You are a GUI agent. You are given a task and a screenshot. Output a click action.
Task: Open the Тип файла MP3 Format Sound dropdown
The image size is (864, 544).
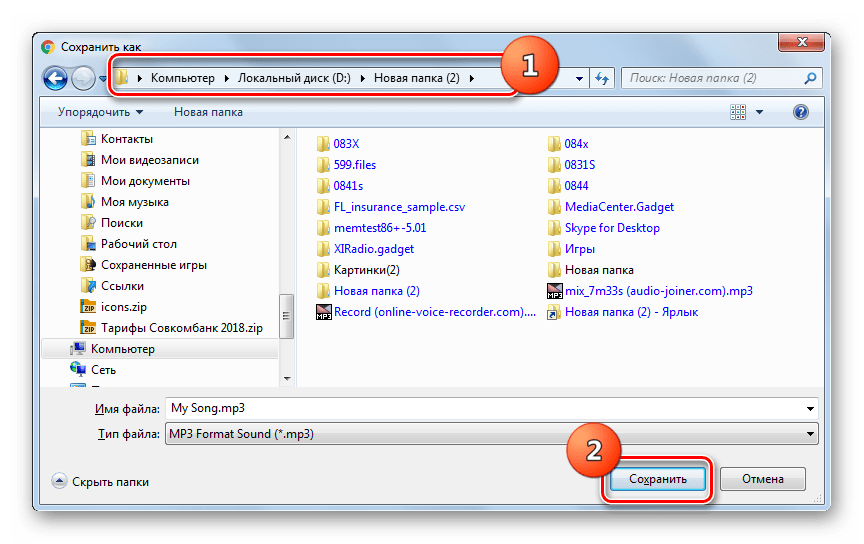click(492, 434)
